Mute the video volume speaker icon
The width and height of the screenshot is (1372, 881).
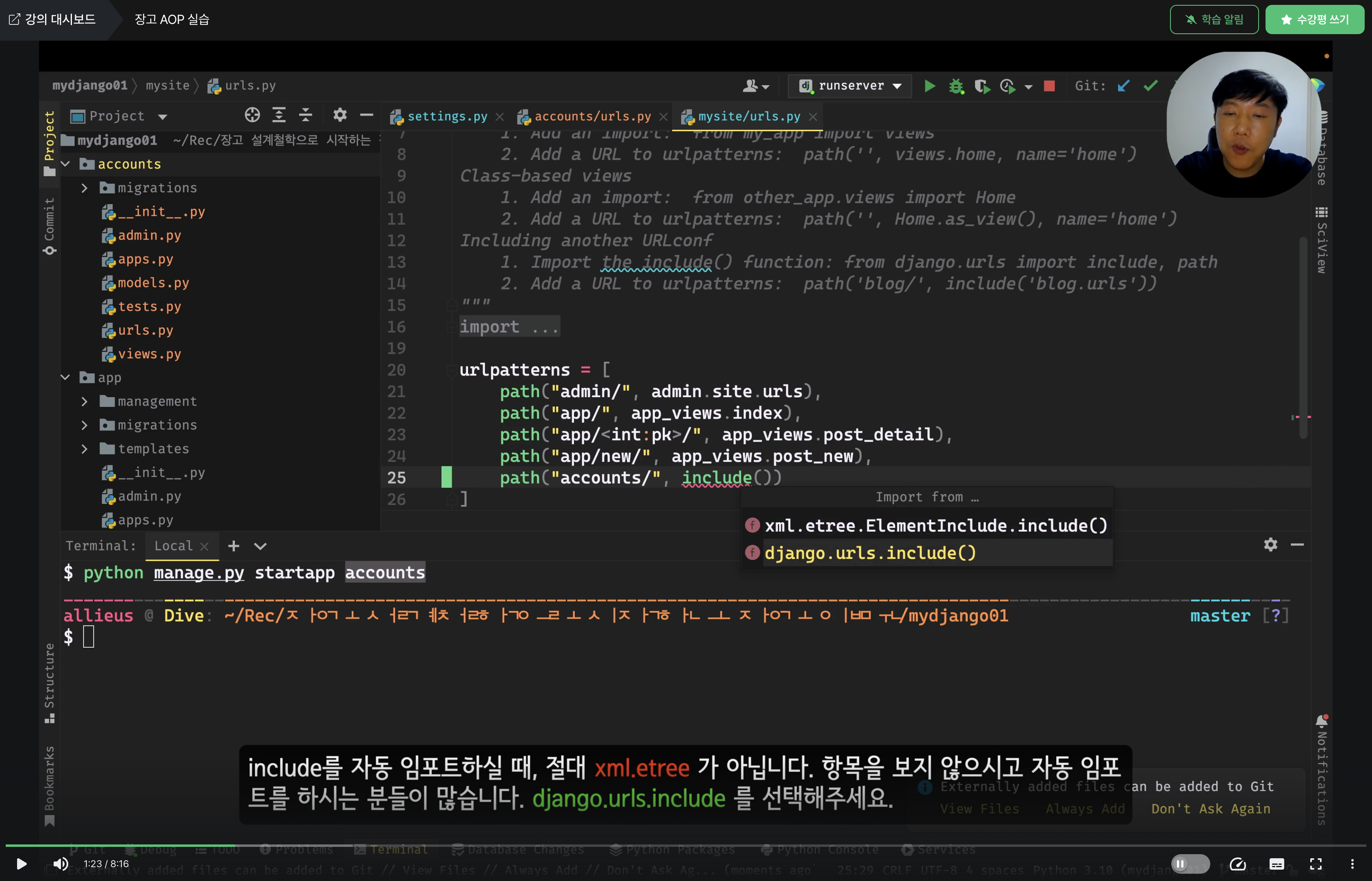(x=60, y=864)
